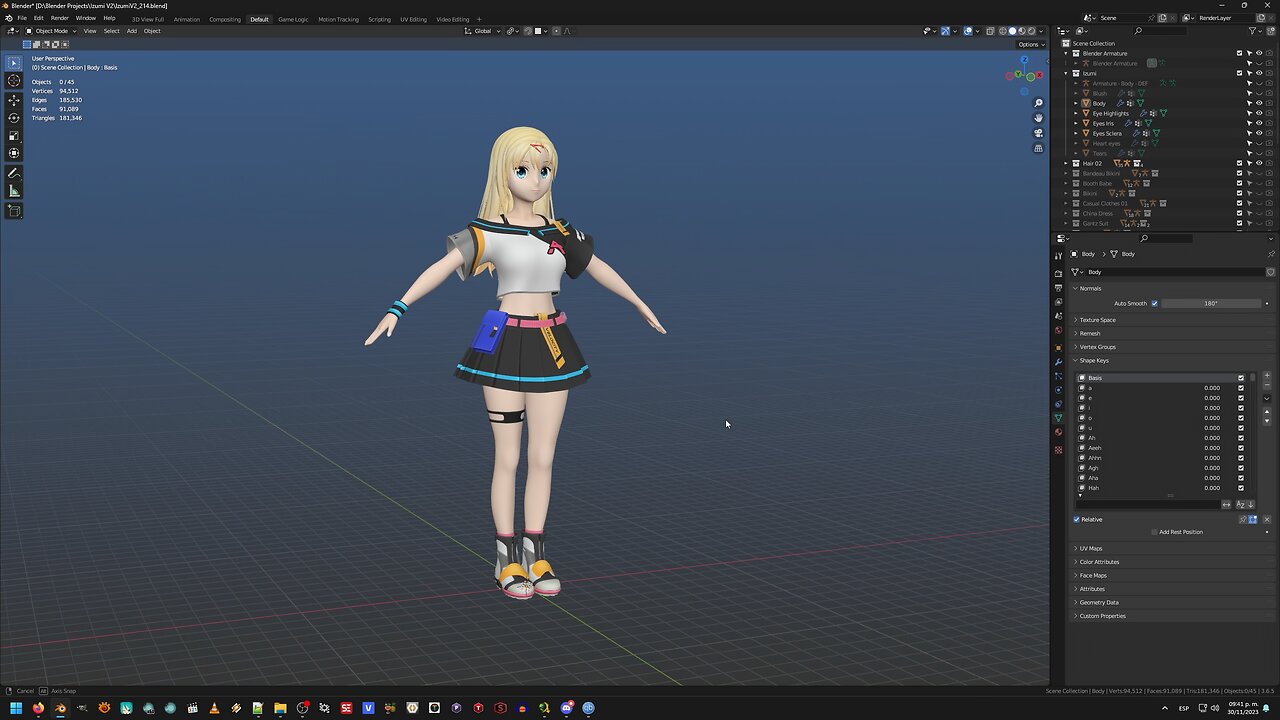Open the Material properties tab
The image size is (1280, 720).
coord(1059,432)
